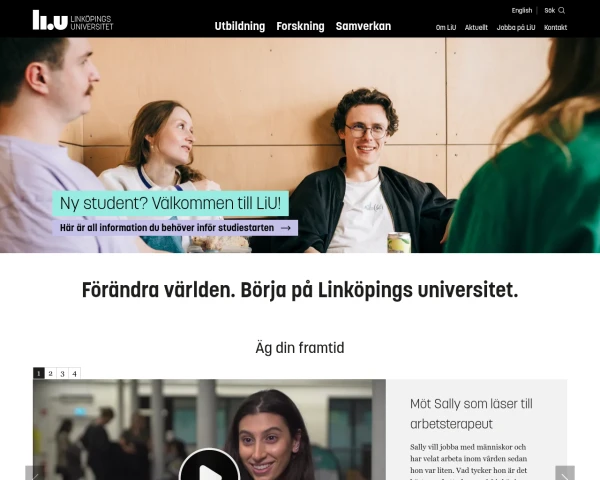Open the Utbildning menu
This screenshot has height=480, width=600.
point(240,26)
